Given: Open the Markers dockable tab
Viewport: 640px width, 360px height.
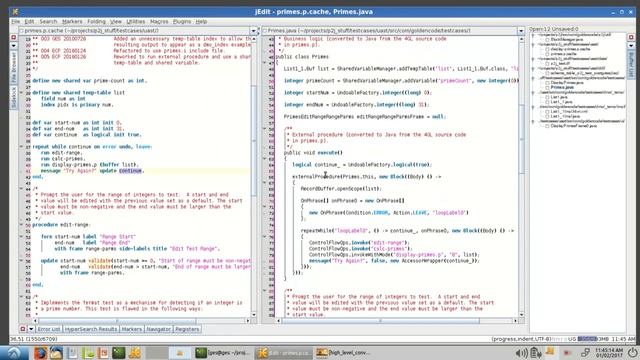Looking at the screenshot, I should [x=131, y=329].
